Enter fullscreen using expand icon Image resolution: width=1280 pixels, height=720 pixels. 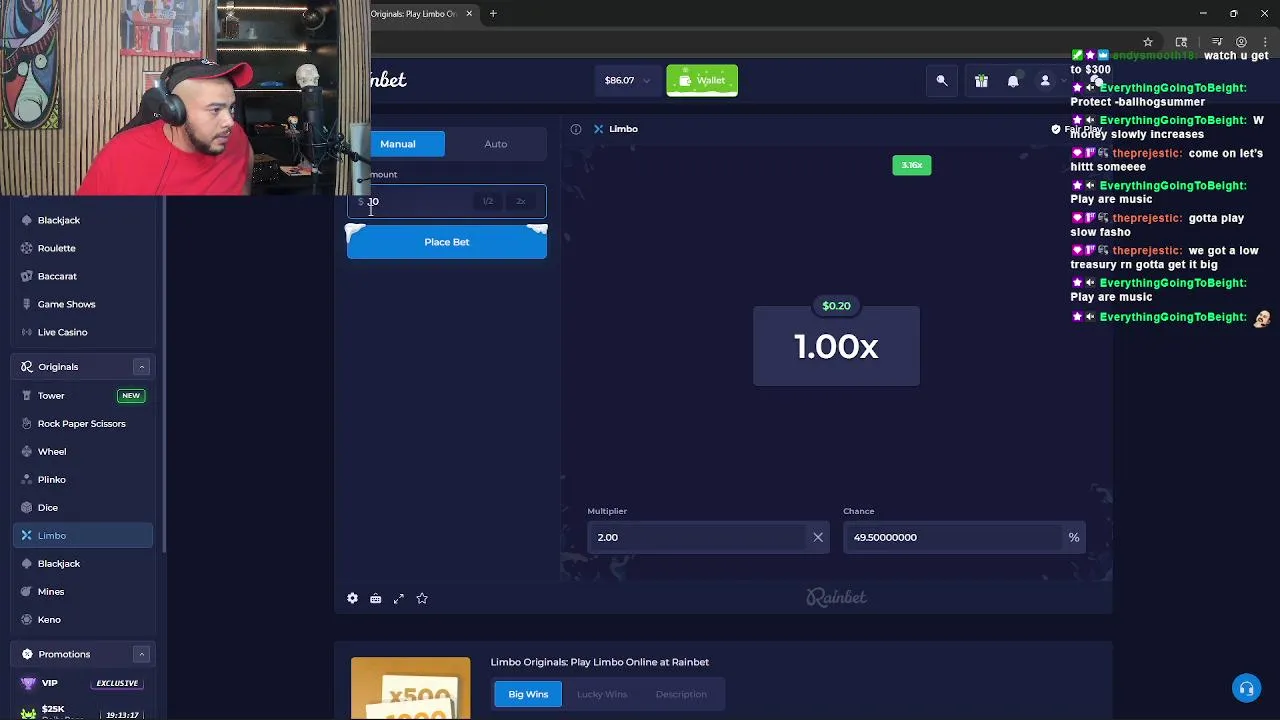point(399,598)
